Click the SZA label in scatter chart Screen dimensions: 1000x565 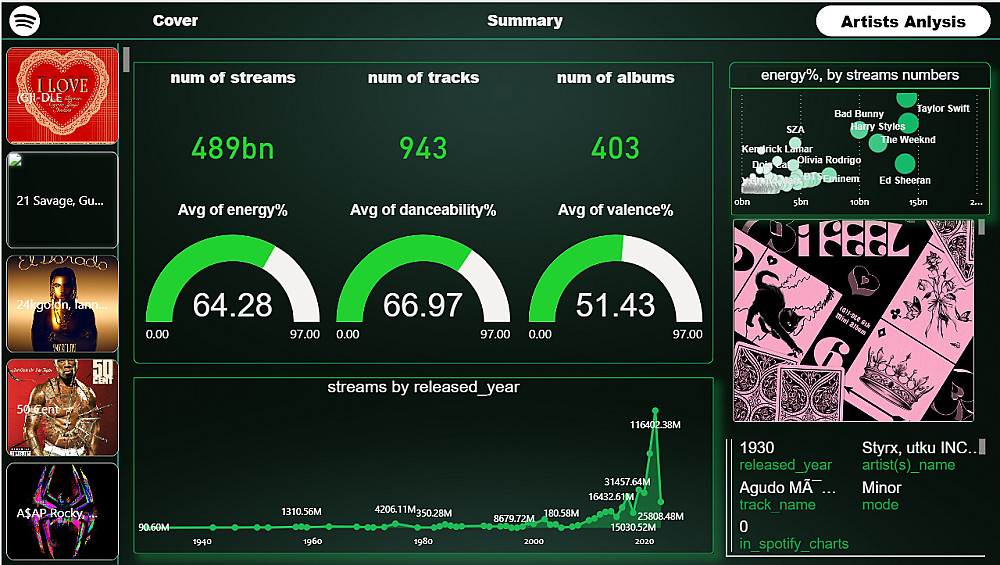795,129
